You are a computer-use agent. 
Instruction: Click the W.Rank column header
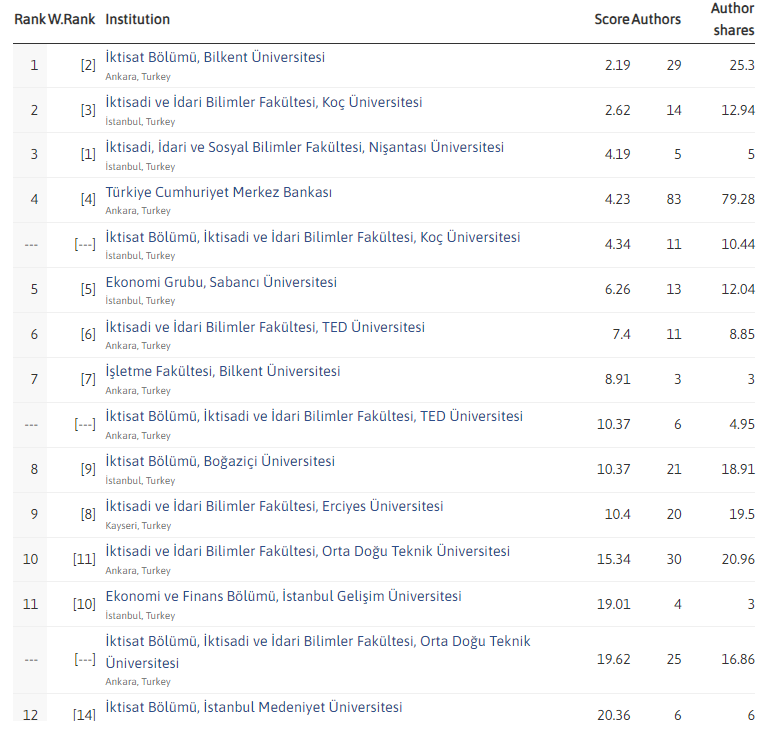coord(71,20)
